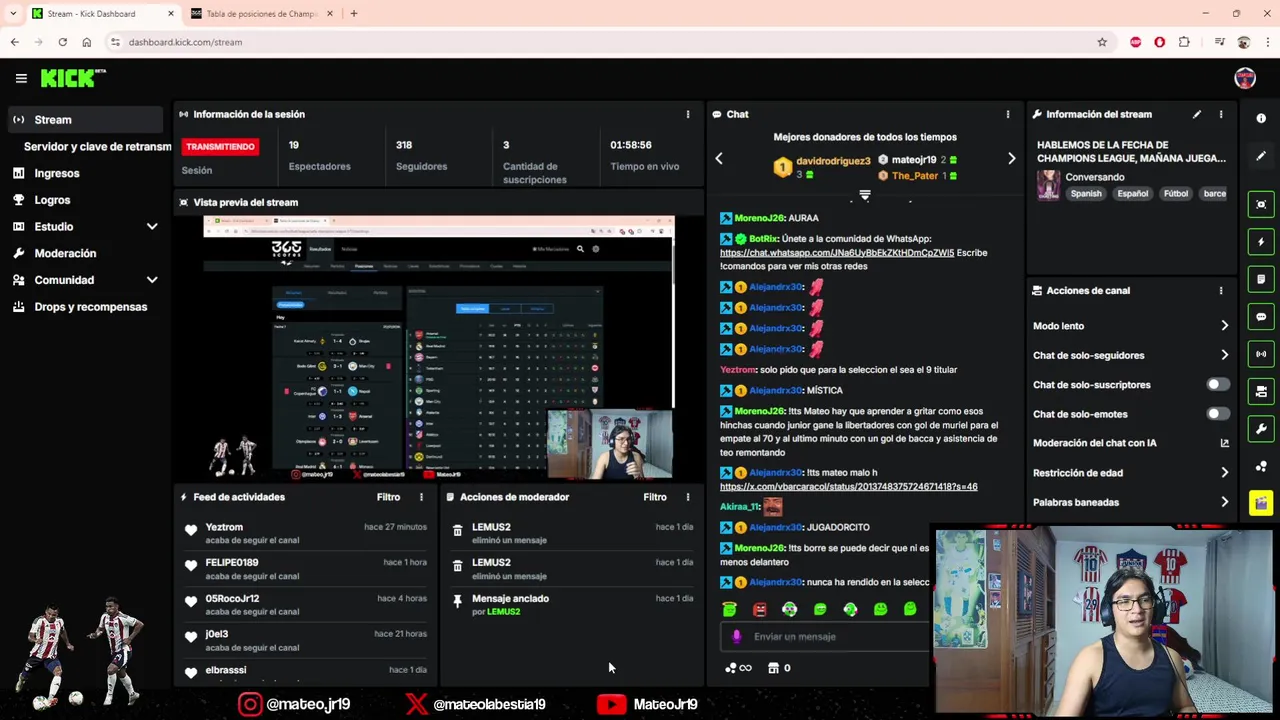Open the shop icon below chat input
Viewport: 1280px width, 720px height.
pyautogui.click(x=773, y=668)
